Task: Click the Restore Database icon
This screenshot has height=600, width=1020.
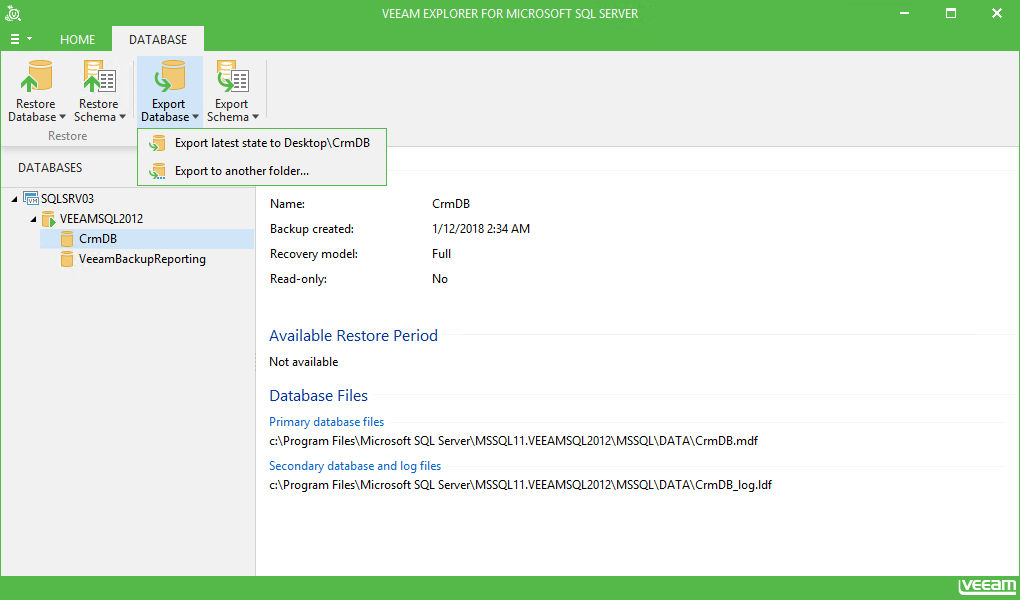Action: tap(36, 77)
